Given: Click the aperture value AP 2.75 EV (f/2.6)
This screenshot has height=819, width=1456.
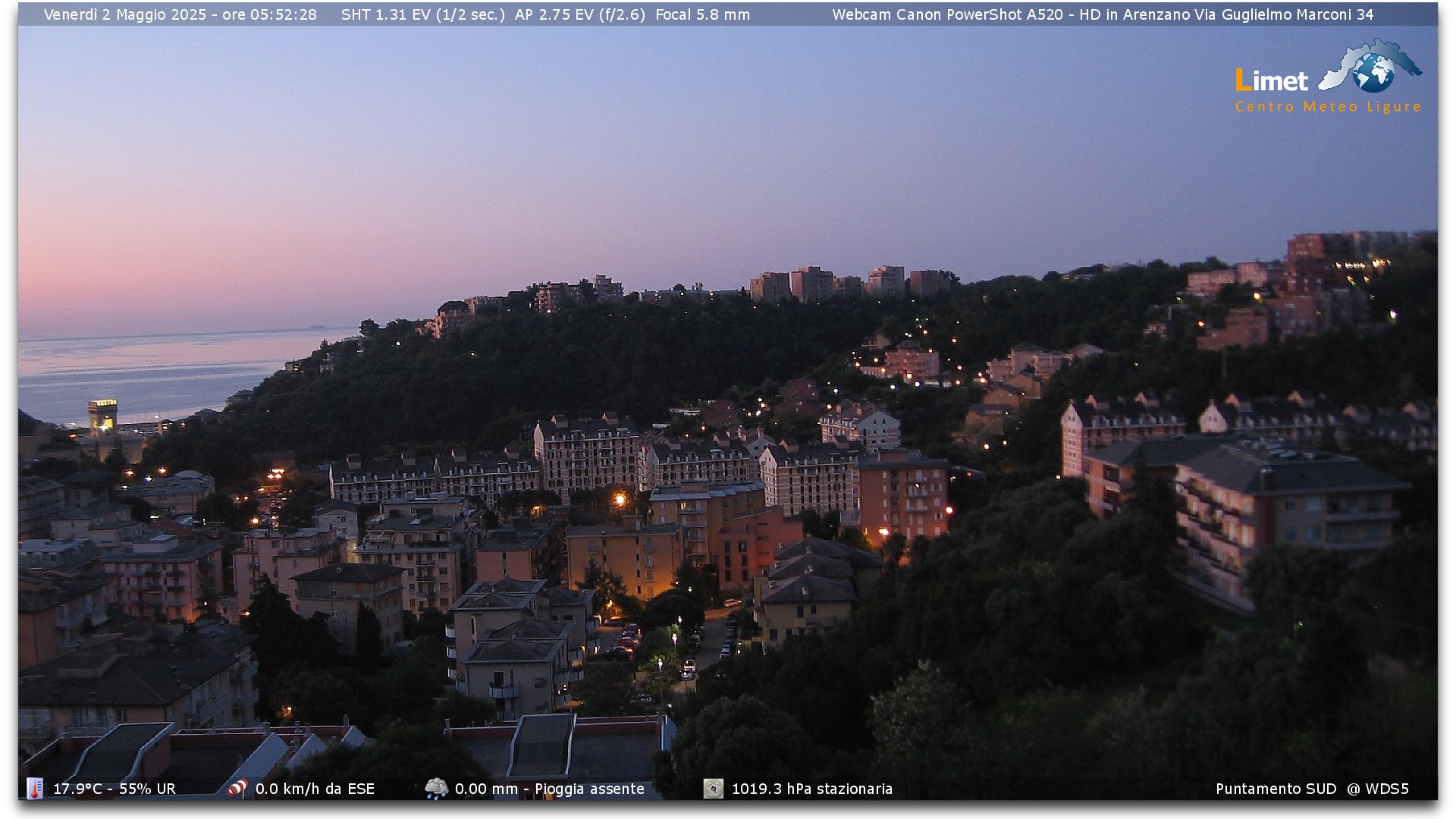Looking at the screenshot, I should 580,14.
